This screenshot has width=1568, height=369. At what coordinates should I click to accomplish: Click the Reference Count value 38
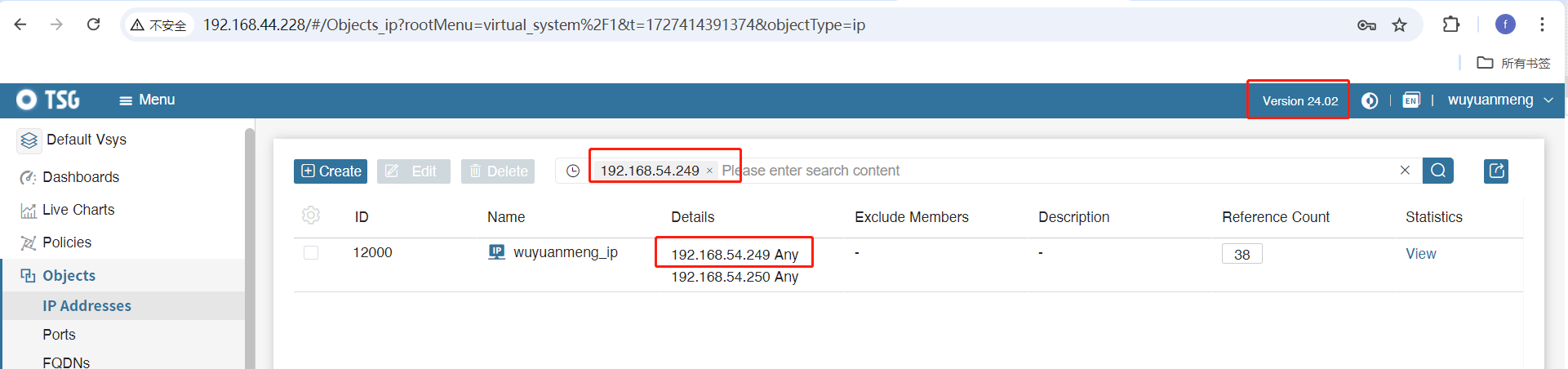coord(1242,255)
